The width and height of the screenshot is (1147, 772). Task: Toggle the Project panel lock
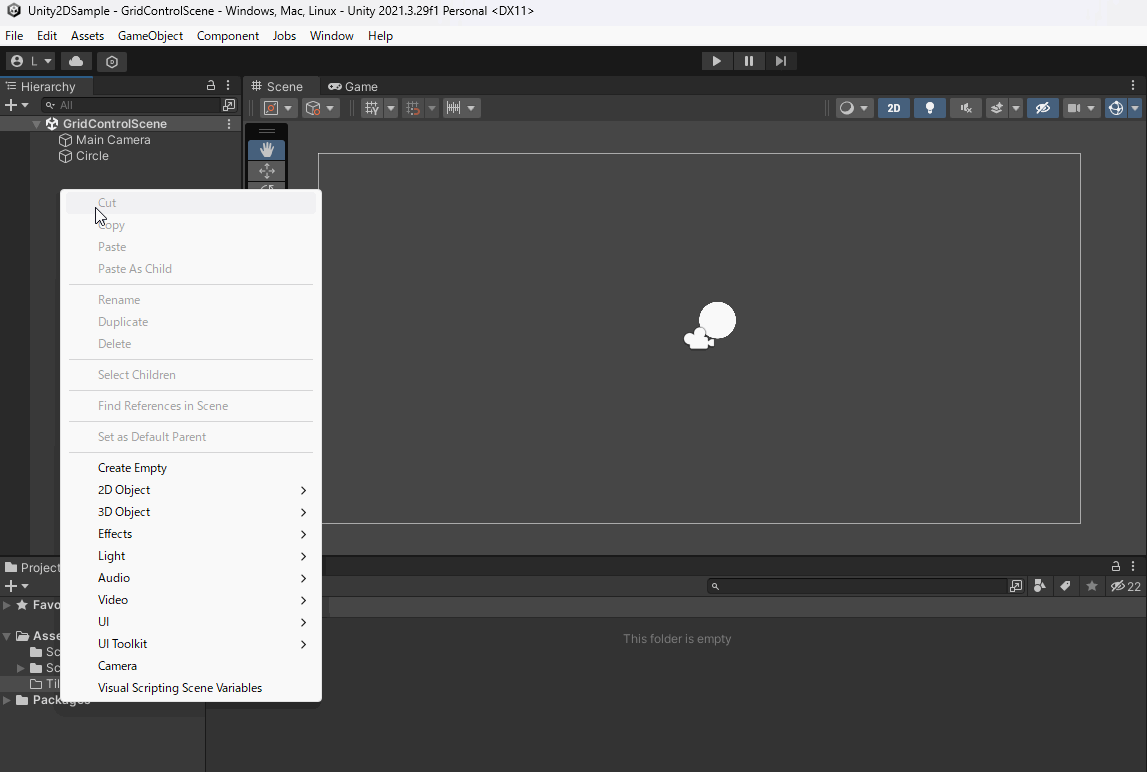pos(1116,566)
